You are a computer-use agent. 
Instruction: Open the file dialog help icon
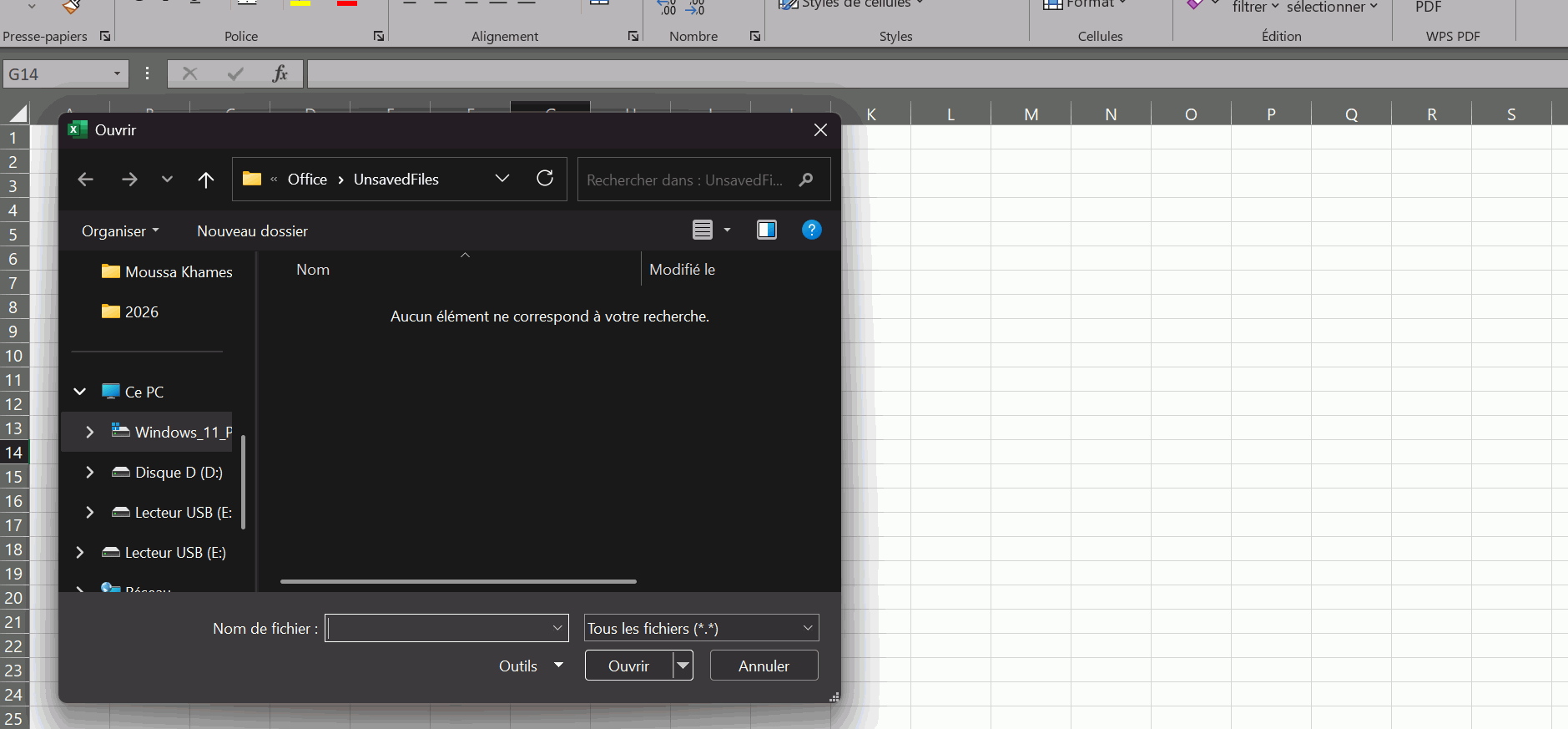coord(811,230)
